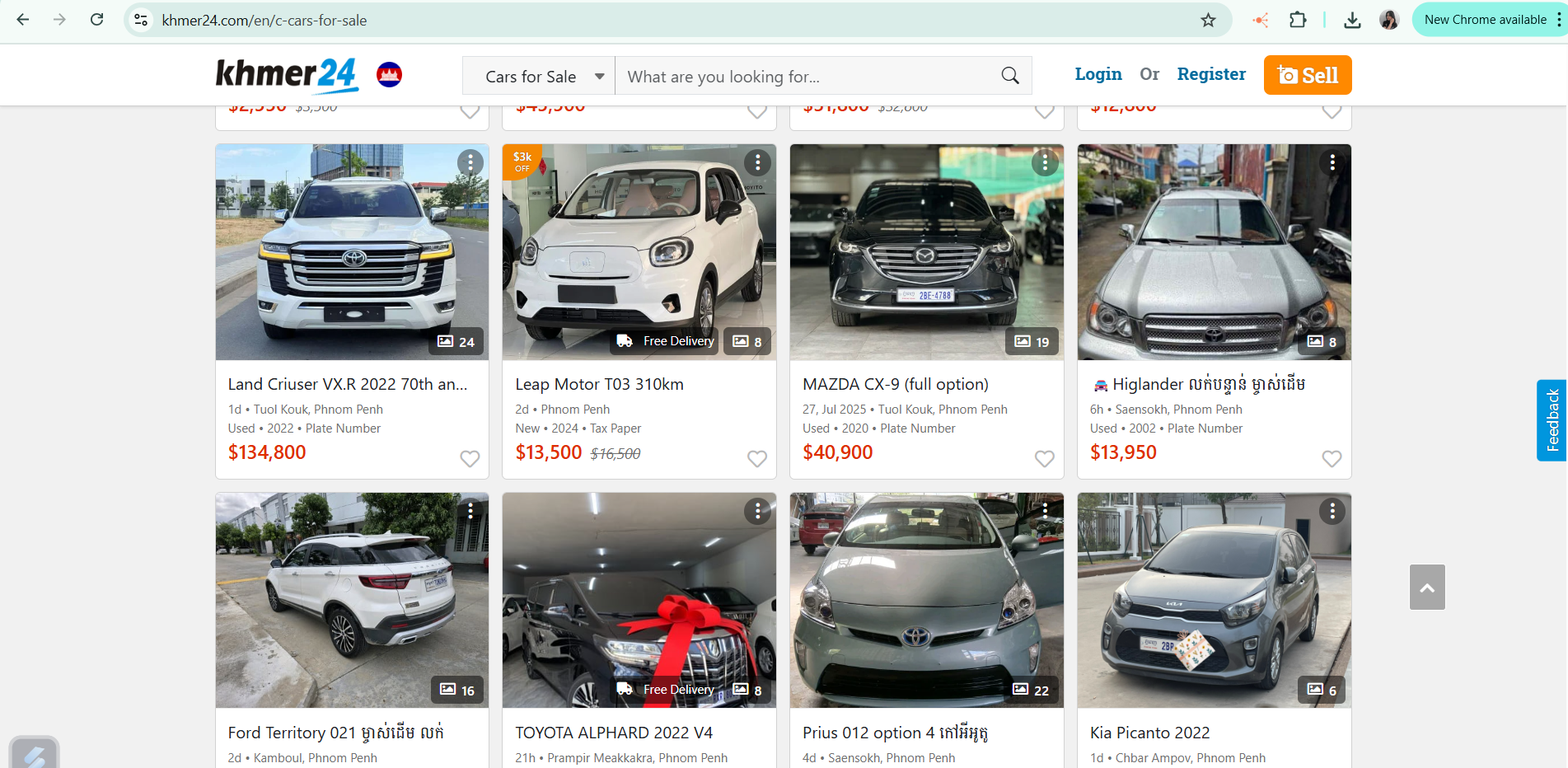The image size is (1568, 768).
Task: Click $3k OFF discount badge
Action: [x=522, y=162]
